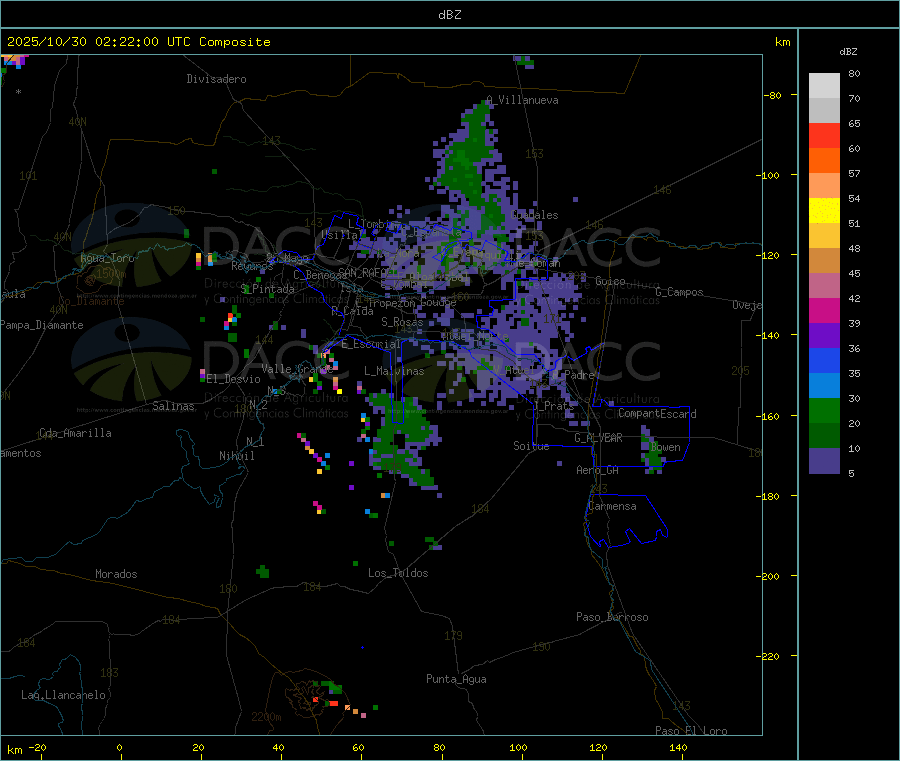Click the Aero_GA place label

598,470
